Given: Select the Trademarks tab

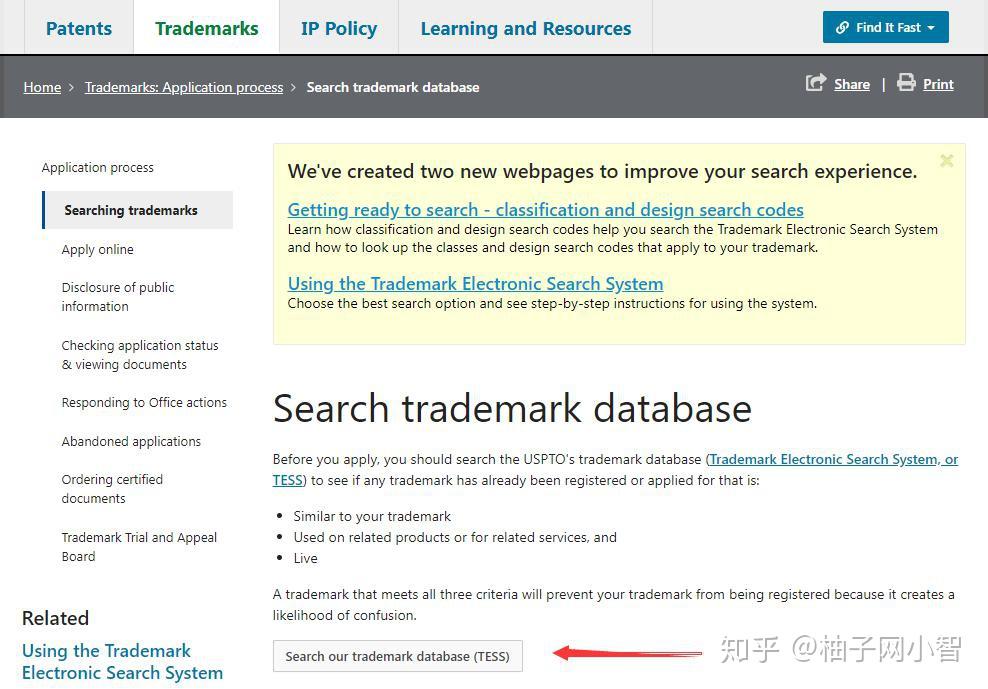Looking at the screenshot, I should (x=206, y=28).
